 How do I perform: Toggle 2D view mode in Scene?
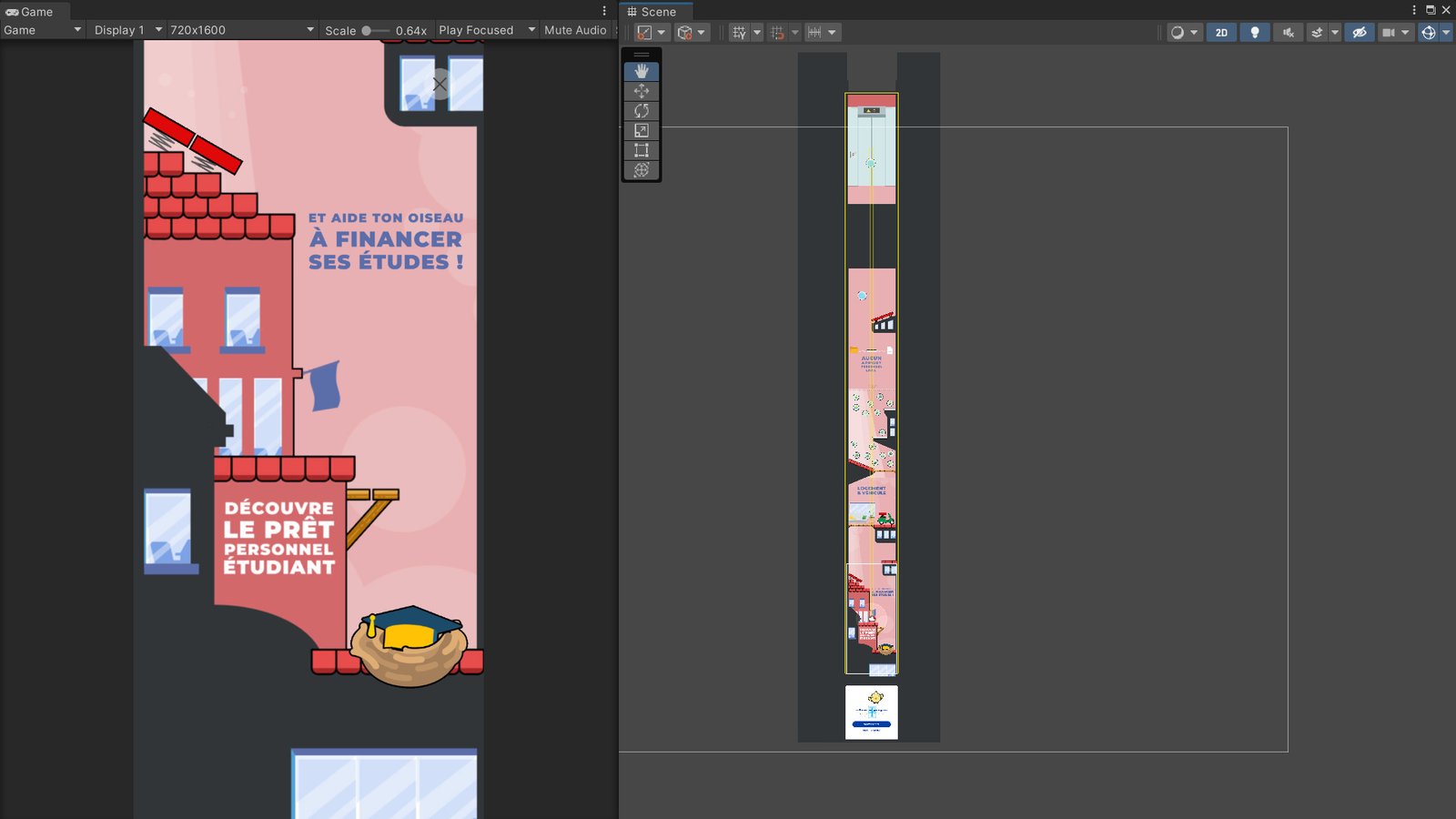tap(1221, 33)
